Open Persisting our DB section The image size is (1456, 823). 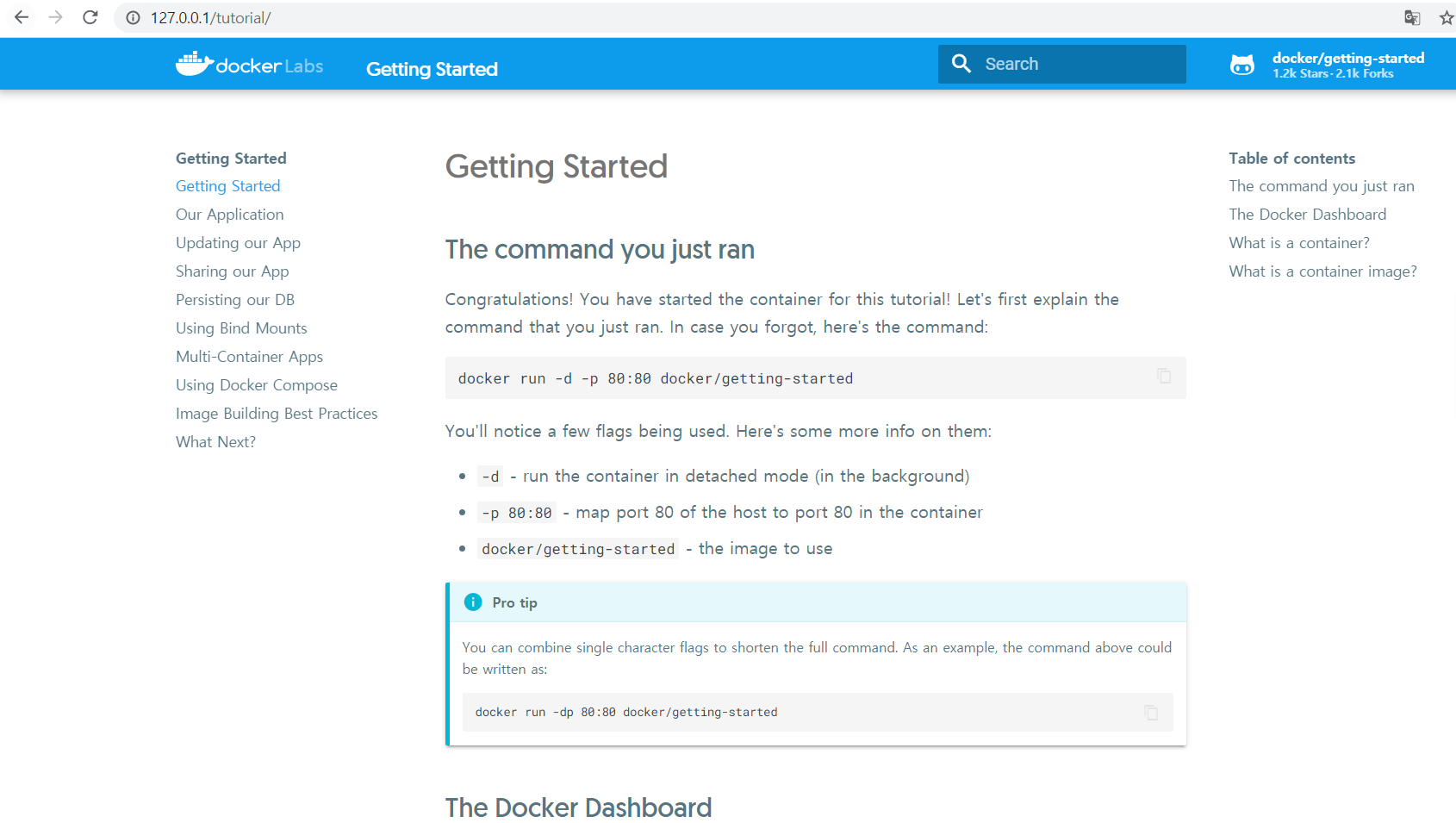(235, 300)
